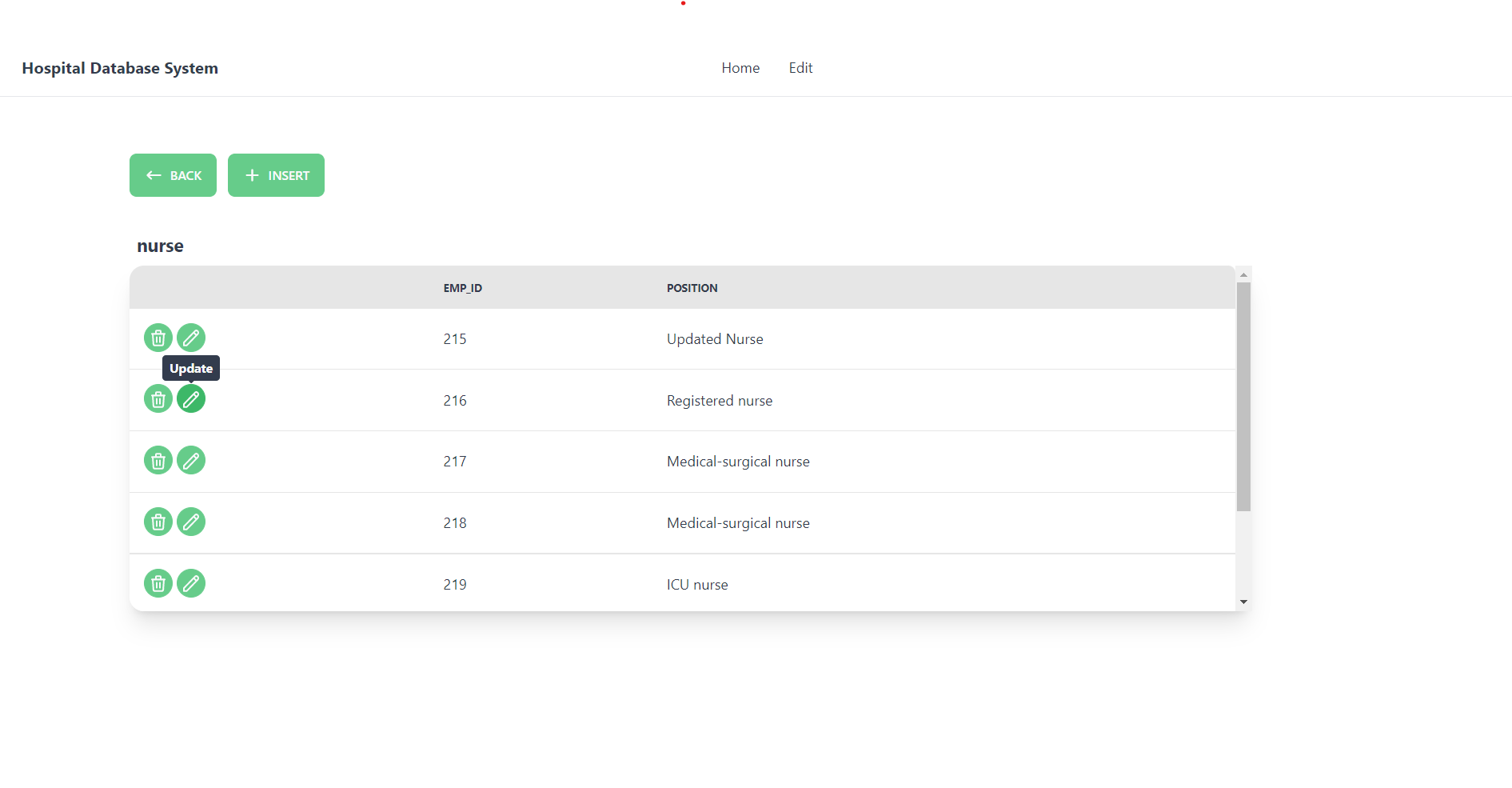This screenshot has width=1512, height=788.
Task: Edit the ICU nurse row 219
Action: pyautogui.click(x=191, y=583)
